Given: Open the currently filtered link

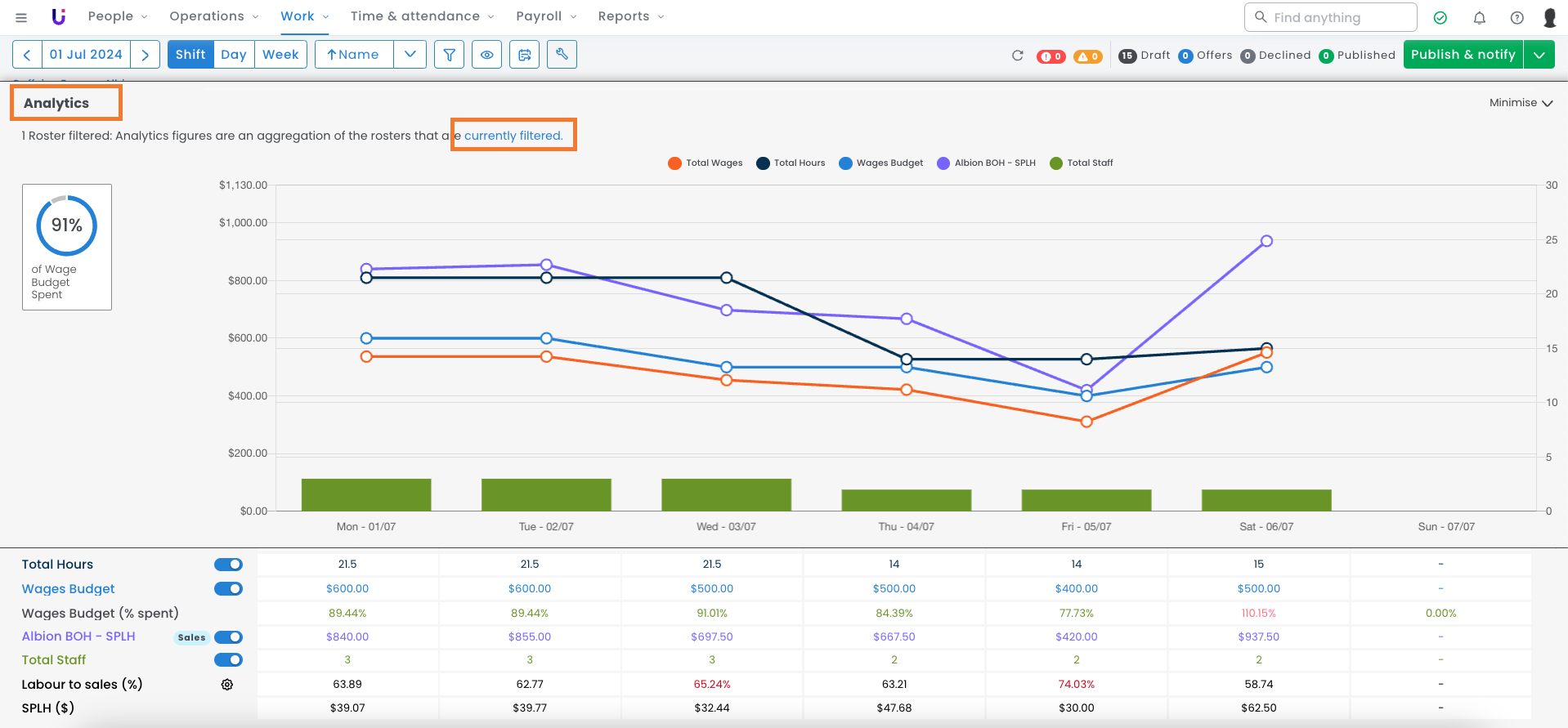Looking at the screenshot, I should point(513,136).
